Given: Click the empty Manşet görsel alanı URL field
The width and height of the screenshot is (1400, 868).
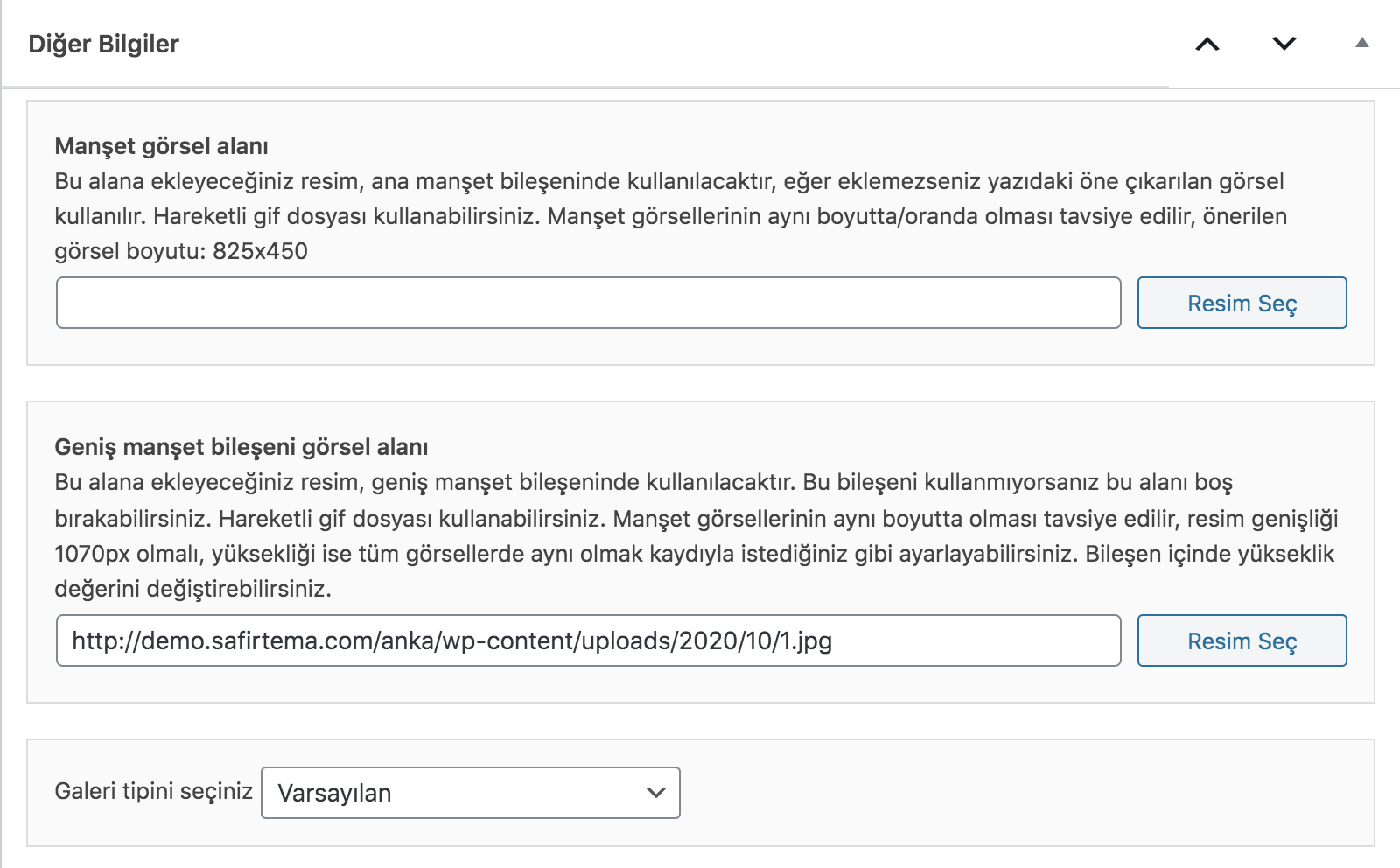Looking at the screenshot, I should [x=588, y=303].
